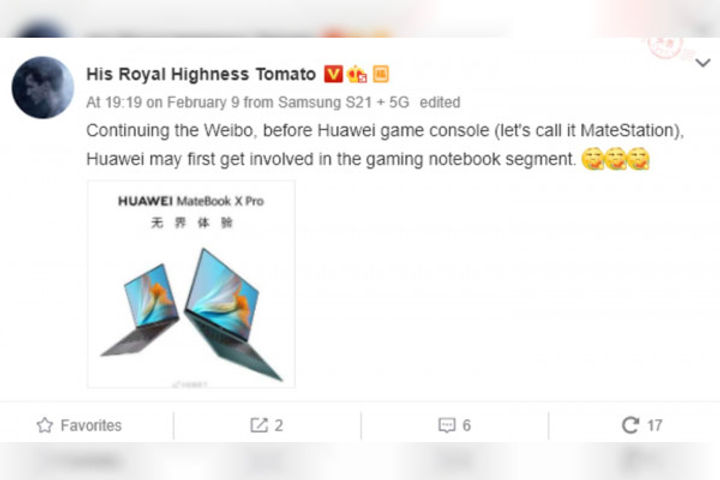Click the comment count 6

[x=467, y=425]
